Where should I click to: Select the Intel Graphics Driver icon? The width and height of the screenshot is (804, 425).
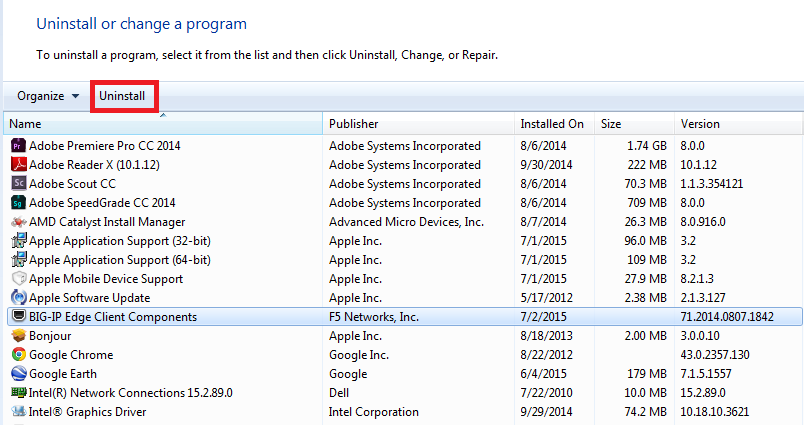[x=18, y=411]
